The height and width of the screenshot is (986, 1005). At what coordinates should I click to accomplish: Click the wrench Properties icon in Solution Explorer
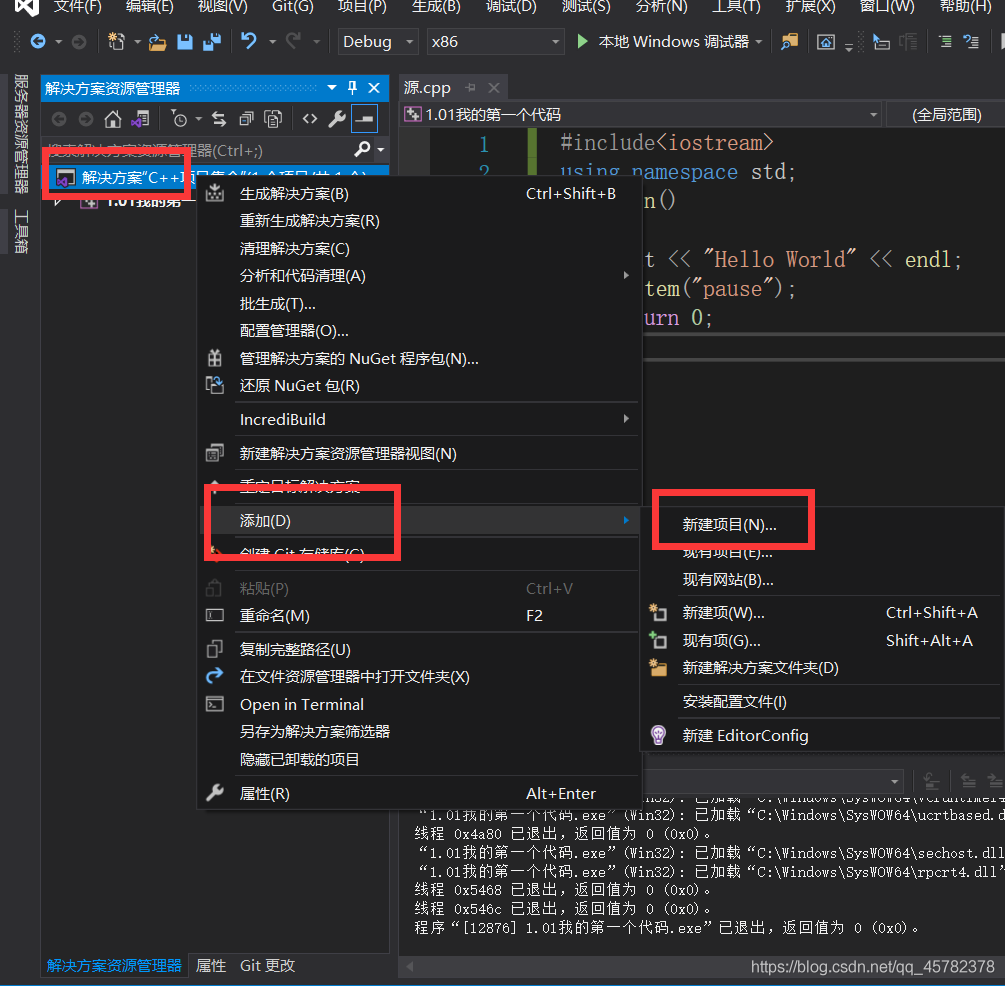[x=337, y=119]
